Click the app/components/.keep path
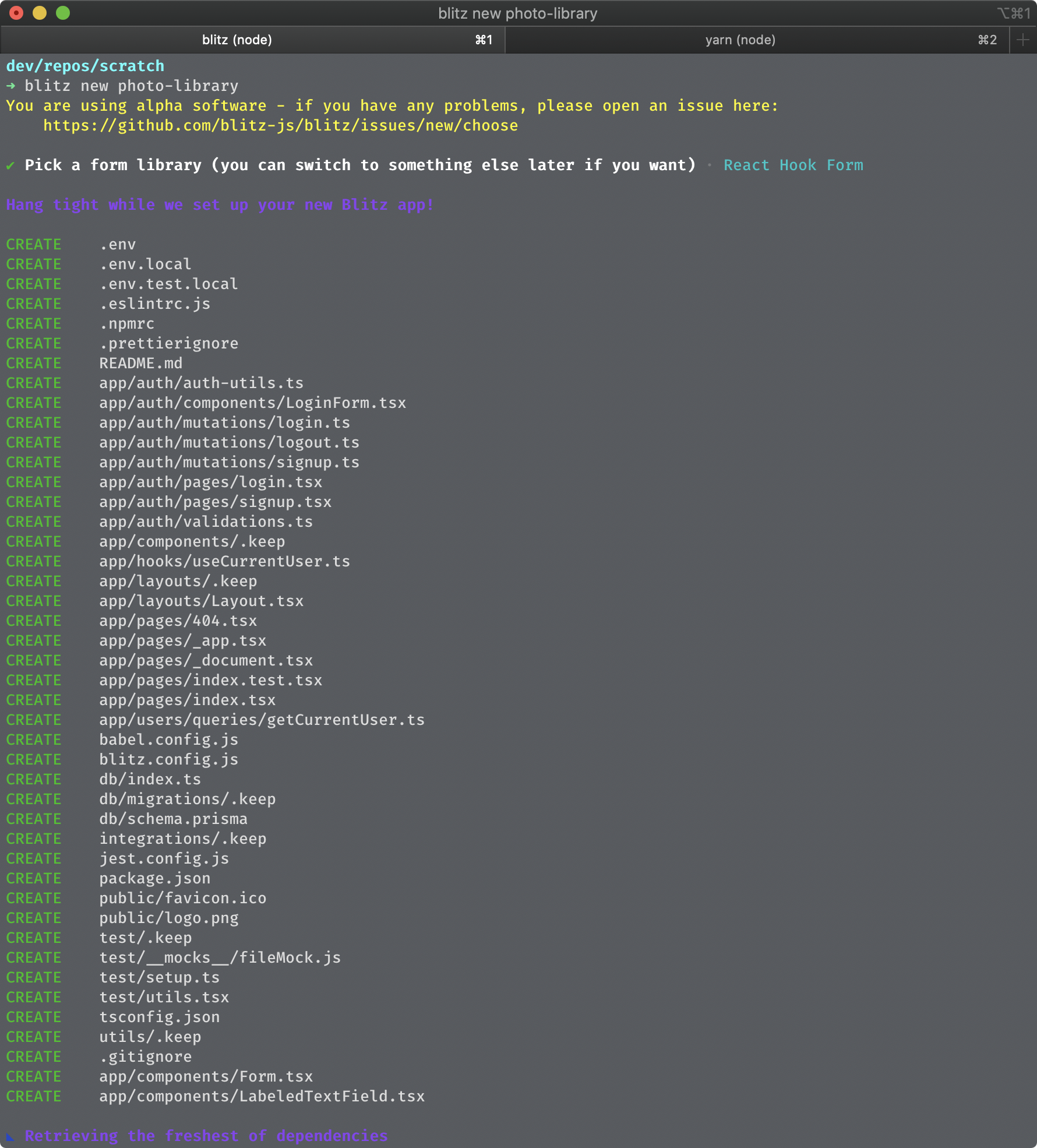Viewport: 1037px width, 1148px height. tap(192, 541)
